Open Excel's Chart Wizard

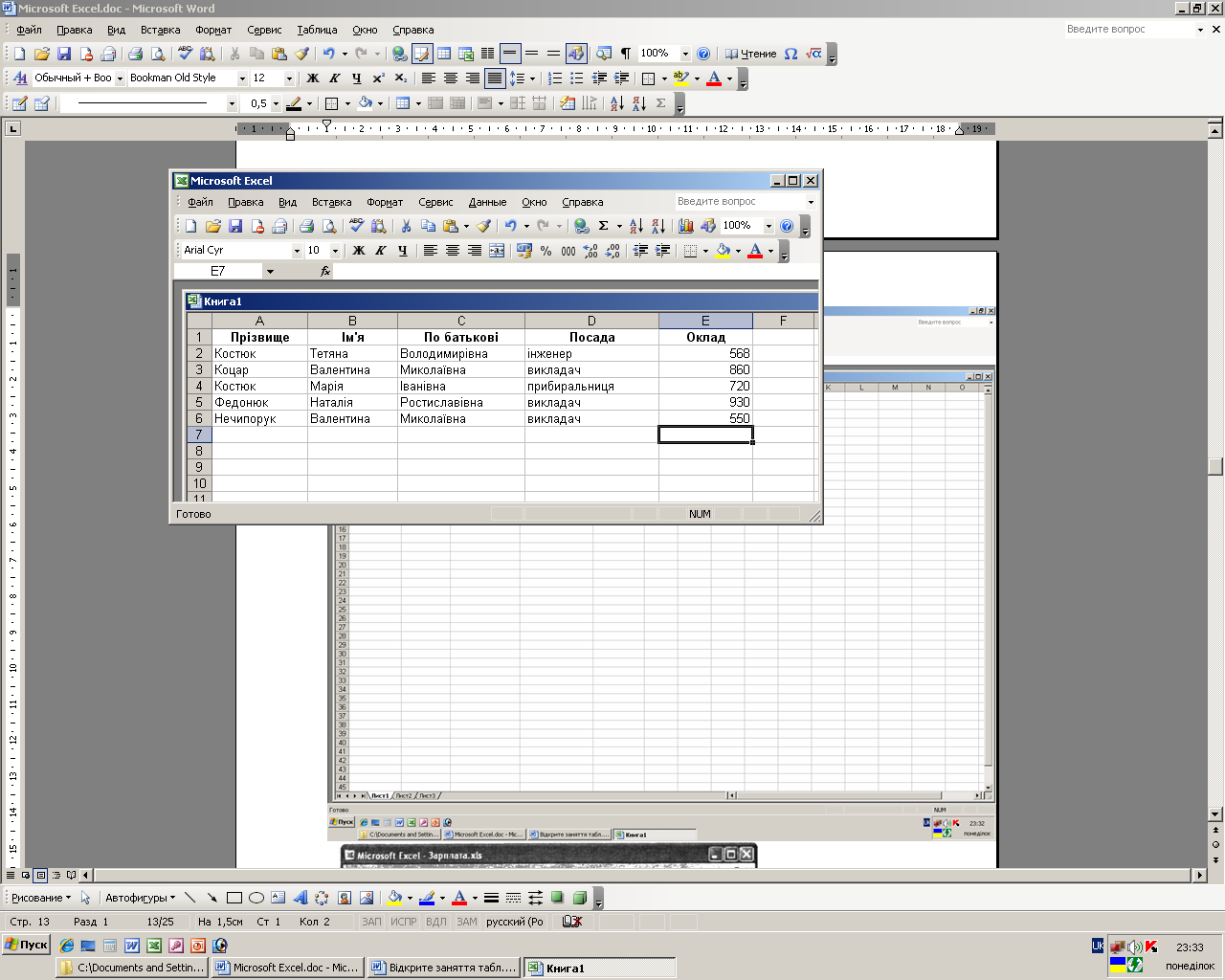[x=685, y=226]
